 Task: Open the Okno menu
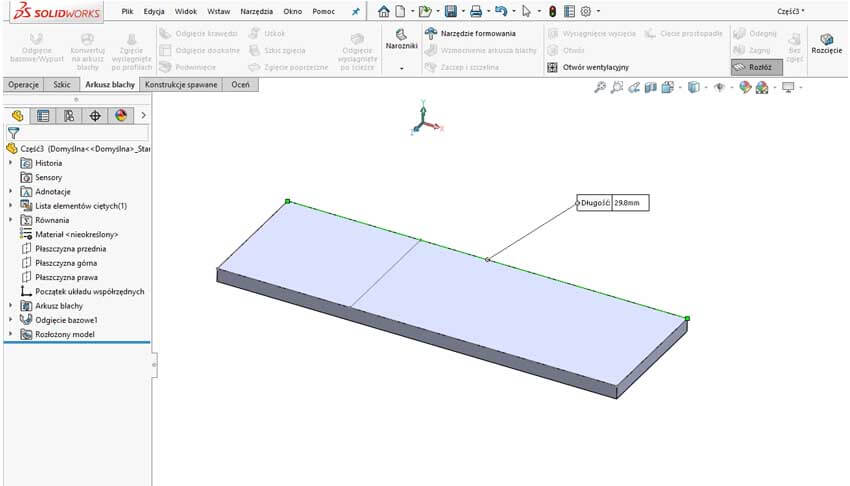[x=293, y=11]
